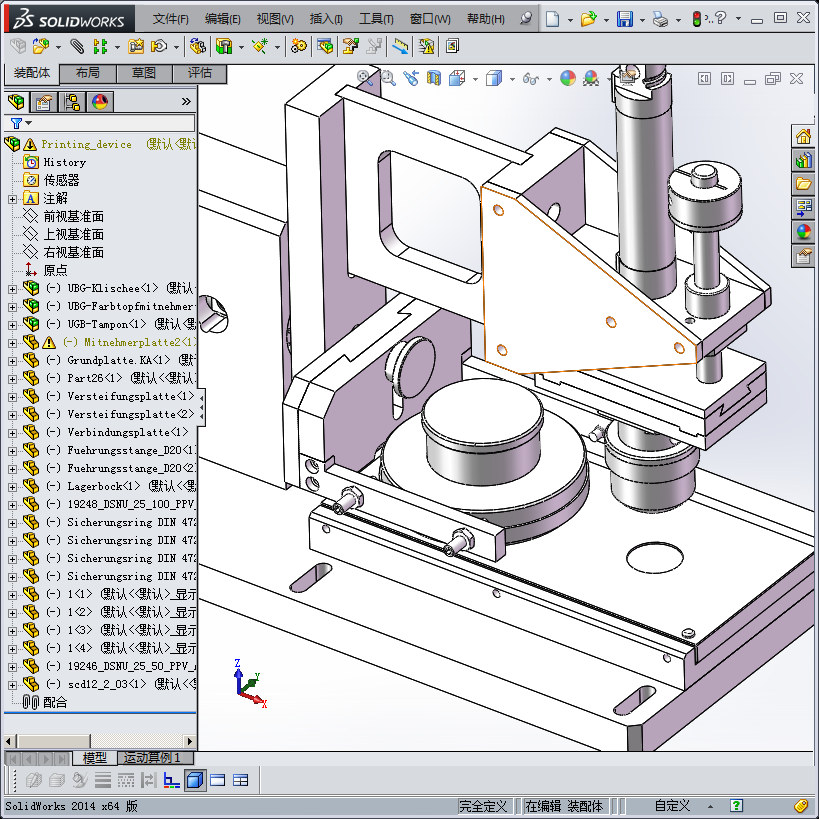Image resolution: width=819 pixels, height=819 pixels.
Task: Click Zoom to Fit in view toolbar
Action: [365, 78]
